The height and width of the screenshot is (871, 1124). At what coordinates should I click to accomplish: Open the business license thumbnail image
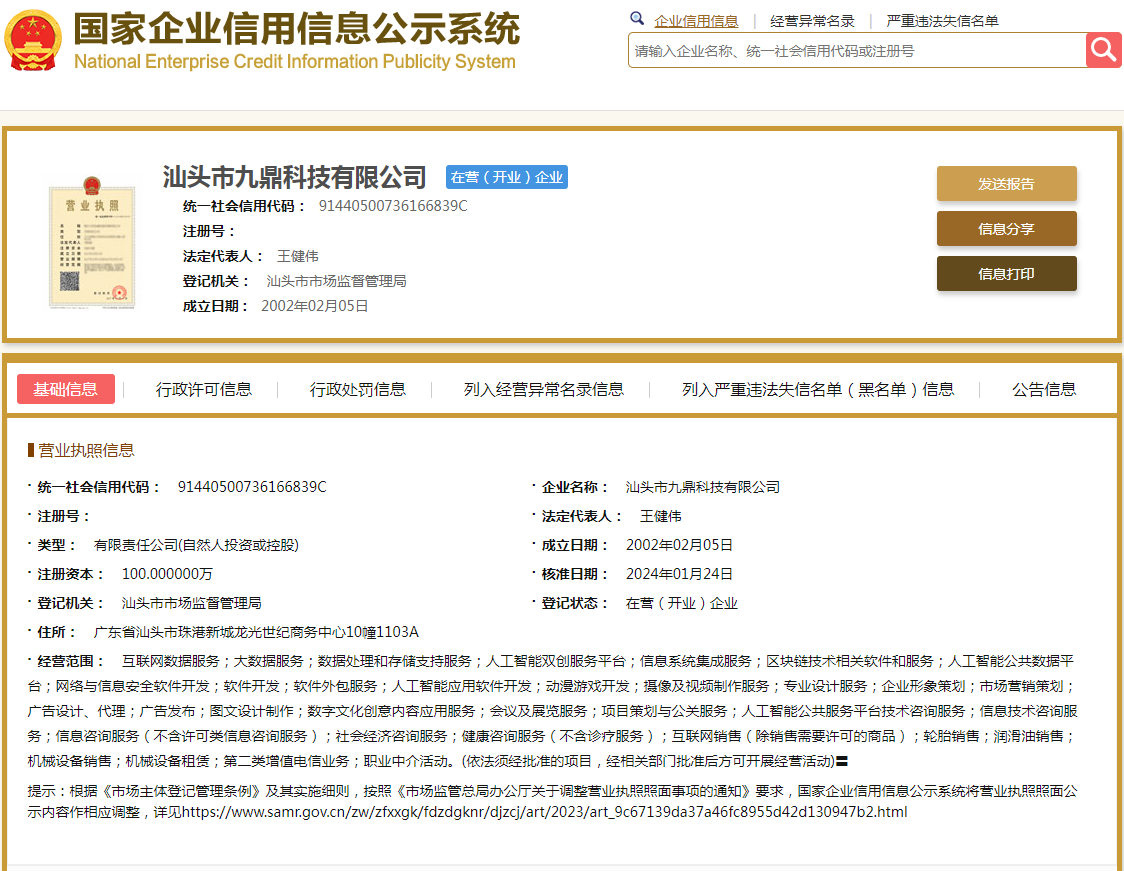point(91,237)
